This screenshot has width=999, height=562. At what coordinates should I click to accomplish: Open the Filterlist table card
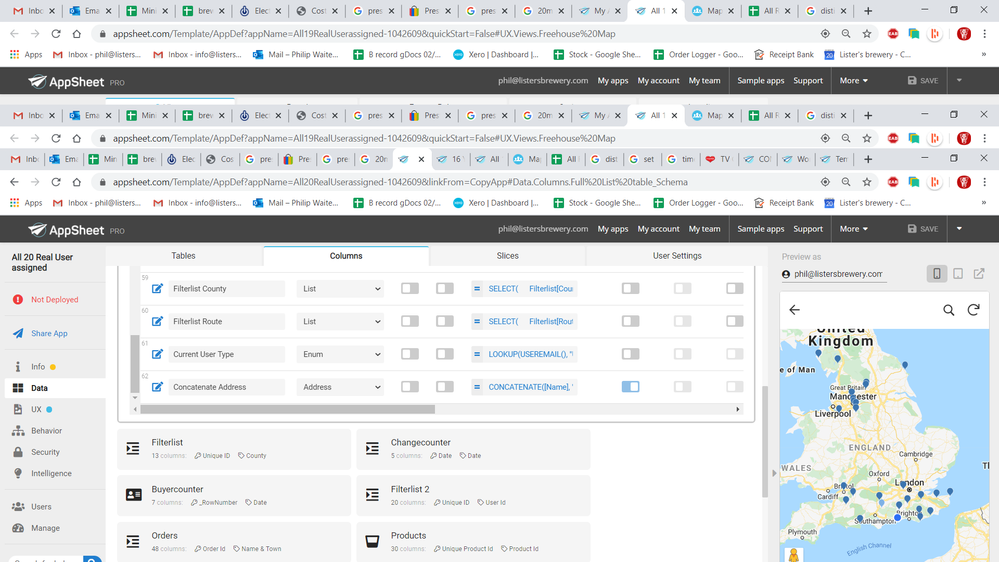(234, 449)
